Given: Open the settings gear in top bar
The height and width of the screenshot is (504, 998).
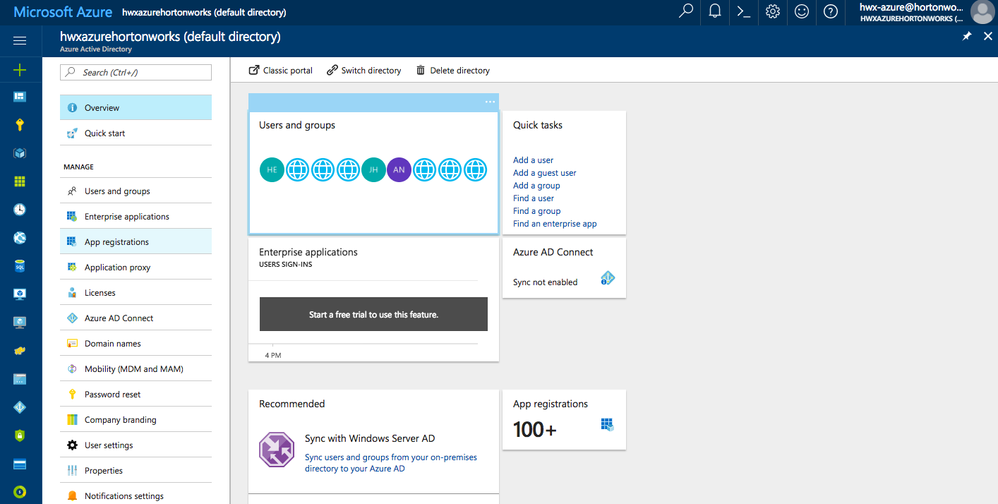Looking at the screenshot, I should [x=772, y=12].
